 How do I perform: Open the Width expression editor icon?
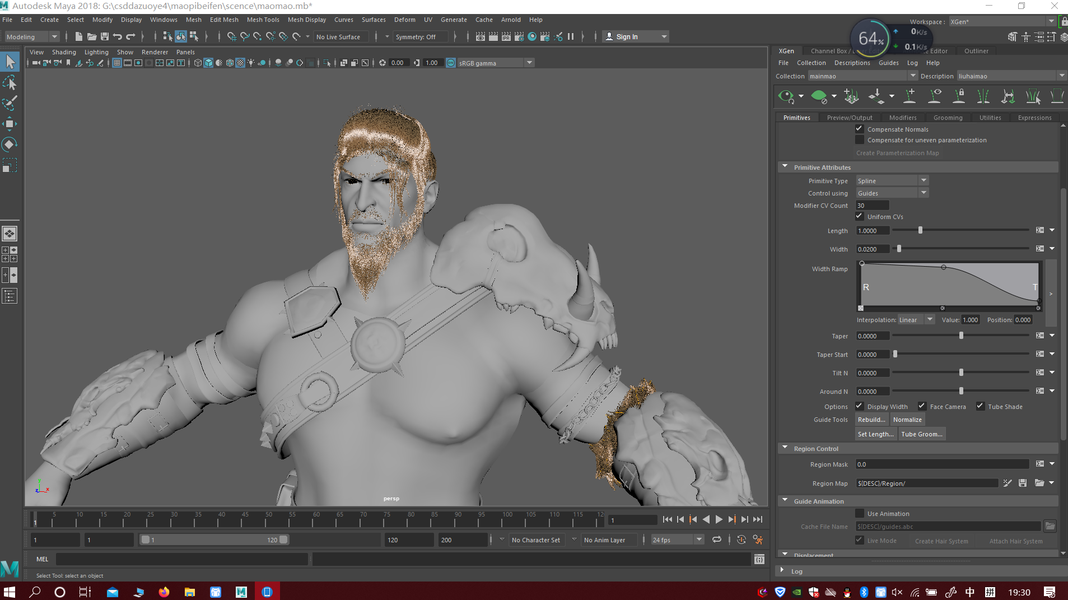point(1040,249)
